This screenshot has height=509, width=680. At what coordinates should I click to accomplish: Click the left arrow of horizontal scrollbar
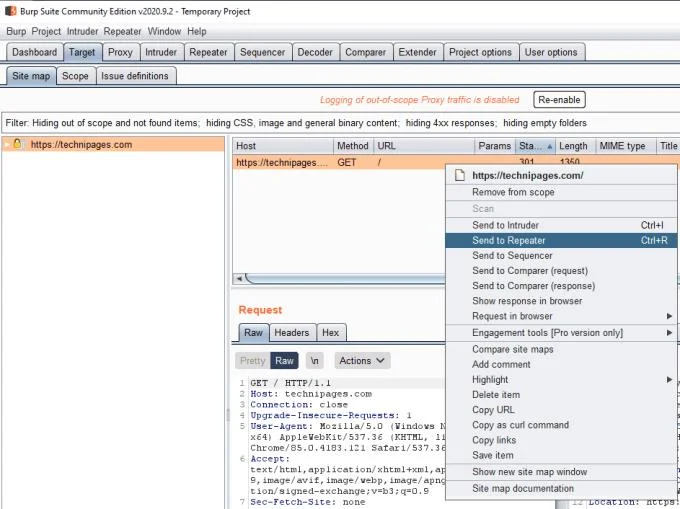pyautogui.click(x=239, y=278)
